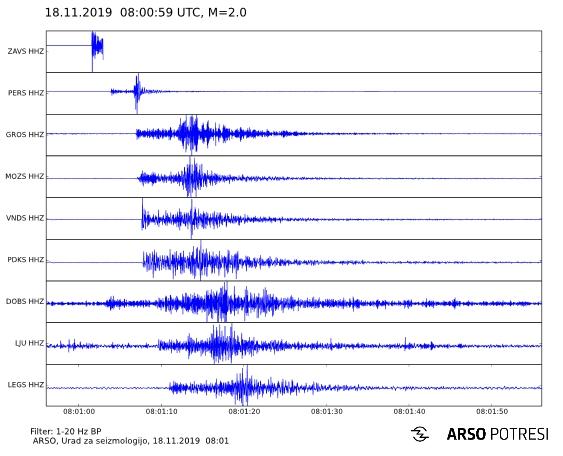The width and height of the screenshot is (563, 456).
Task: Select the DOBS HHZ station label
Action: 25,301
